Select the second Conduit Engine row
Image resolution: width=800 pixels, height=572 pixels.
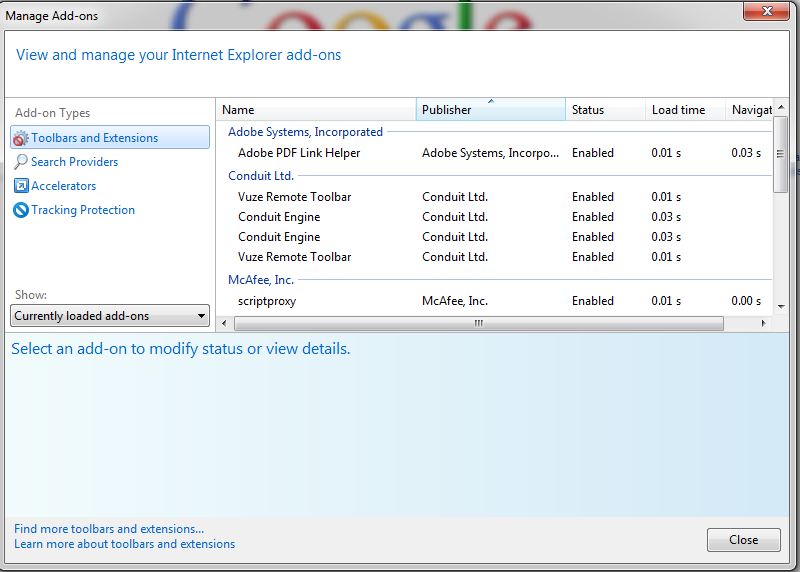[494, 237]
